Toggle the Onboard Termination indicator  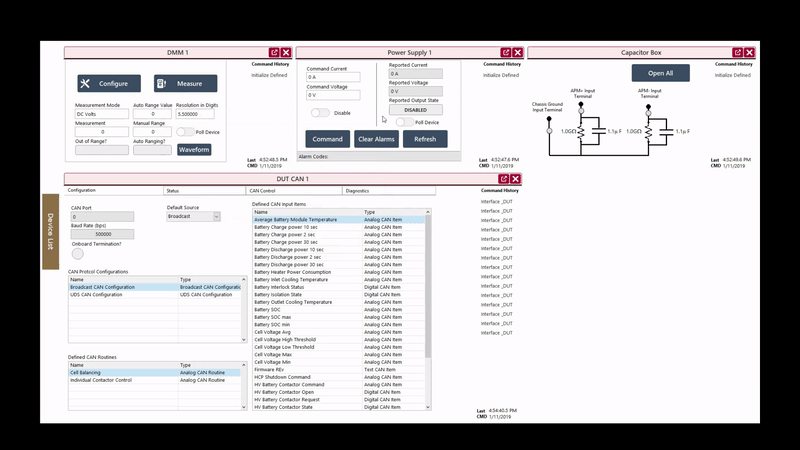[78, 254]
